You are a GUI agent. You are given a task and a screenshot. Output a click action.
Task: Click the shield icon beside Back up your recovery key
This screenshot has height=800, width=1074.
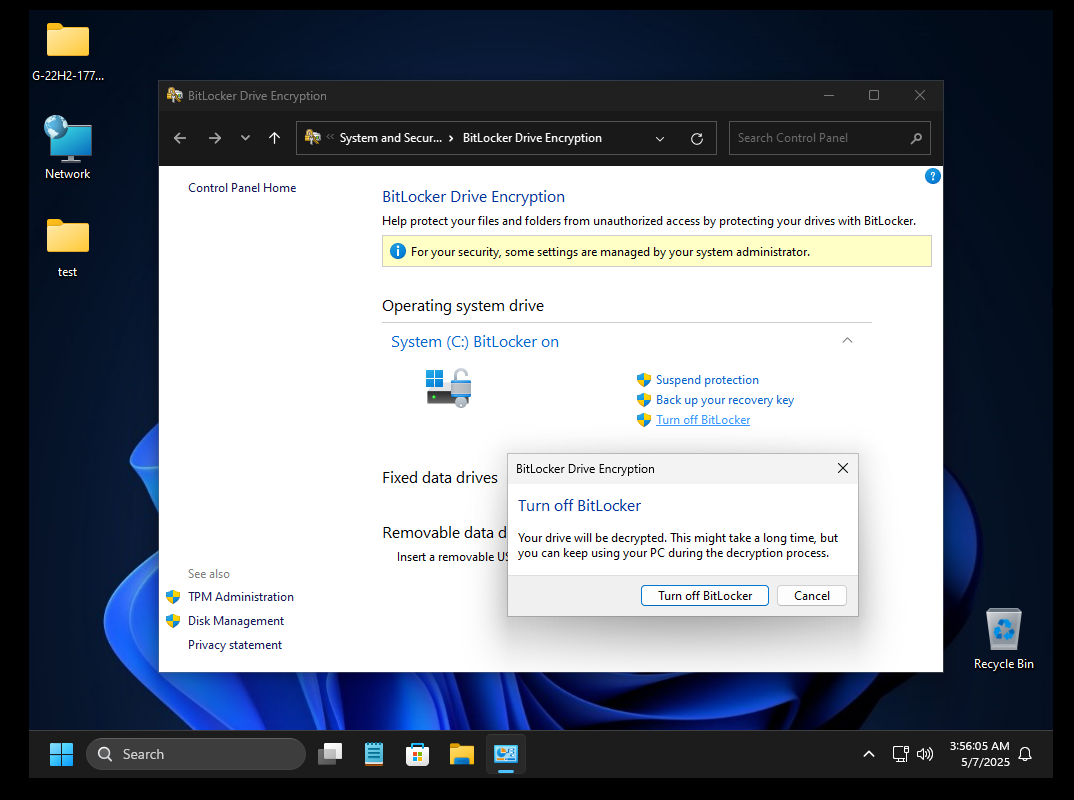pos(644,399)
